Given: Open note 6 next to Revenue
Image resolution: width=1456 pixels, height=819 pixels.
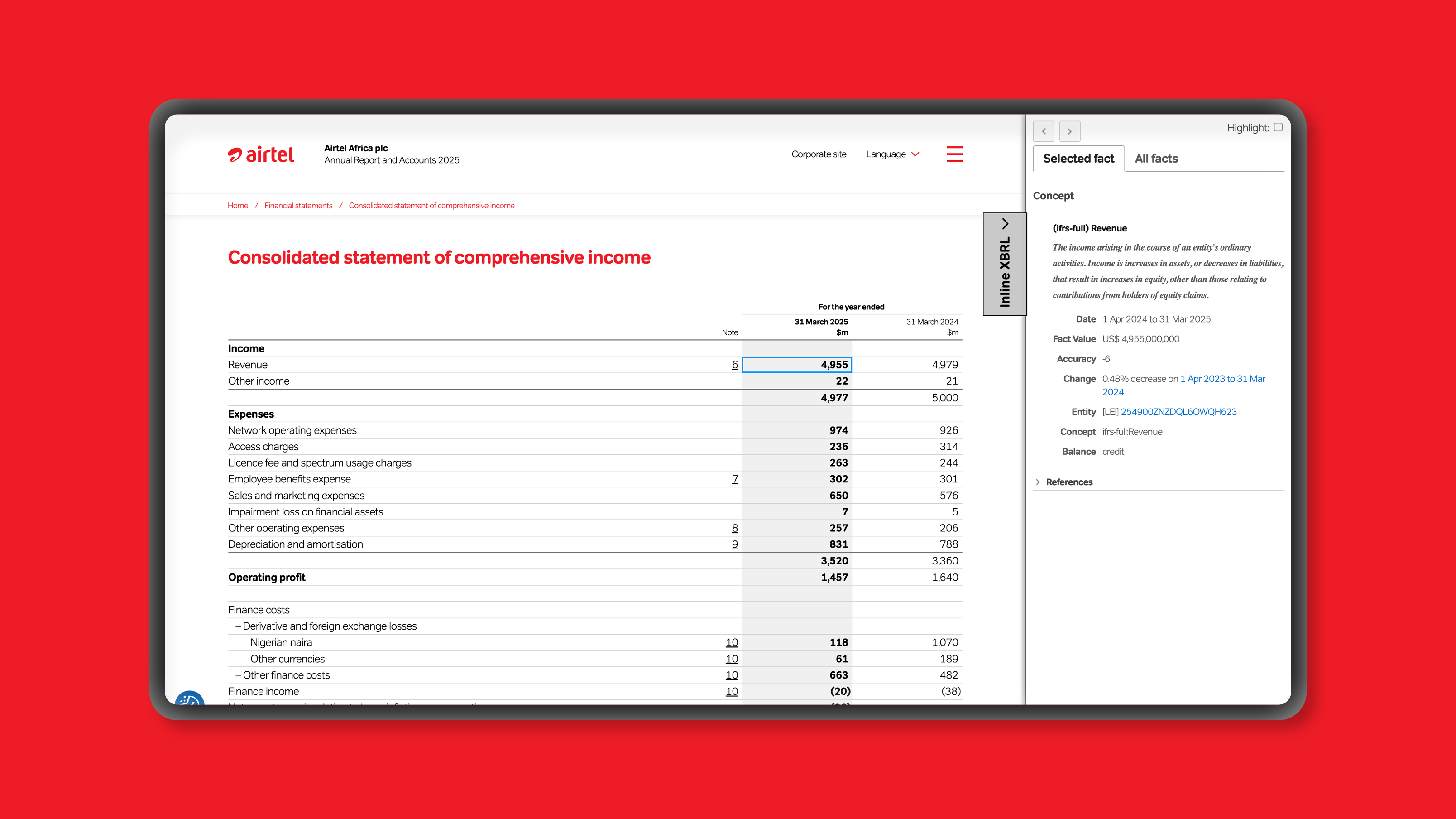Looking at the screenshot, I should (734, 365).
